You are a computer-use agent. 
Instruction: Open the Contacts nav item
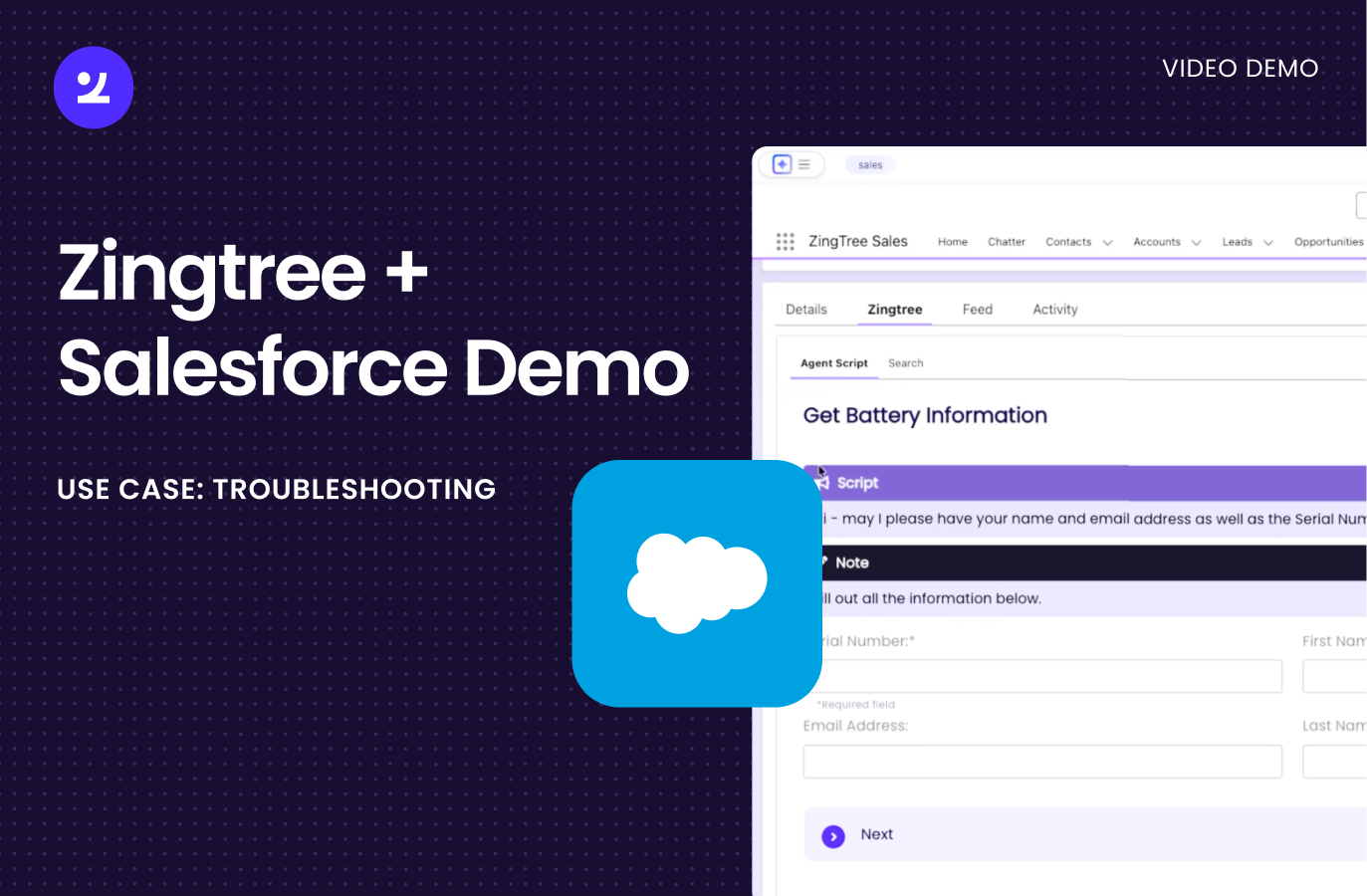click(1068, 242)
